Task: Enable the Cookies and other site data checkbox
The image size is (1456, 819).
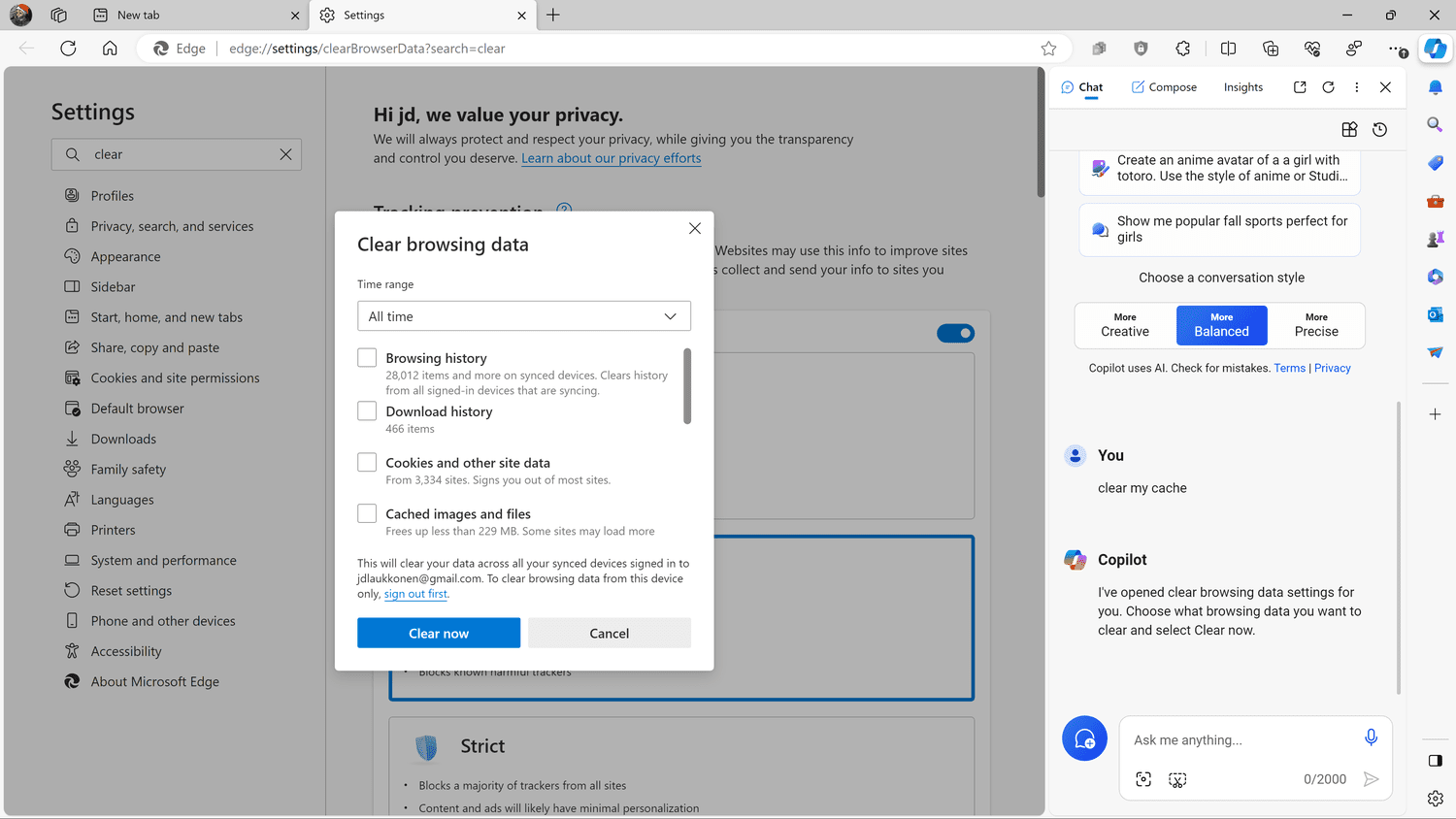Action: pyautogui.click(x=367, y=463)
